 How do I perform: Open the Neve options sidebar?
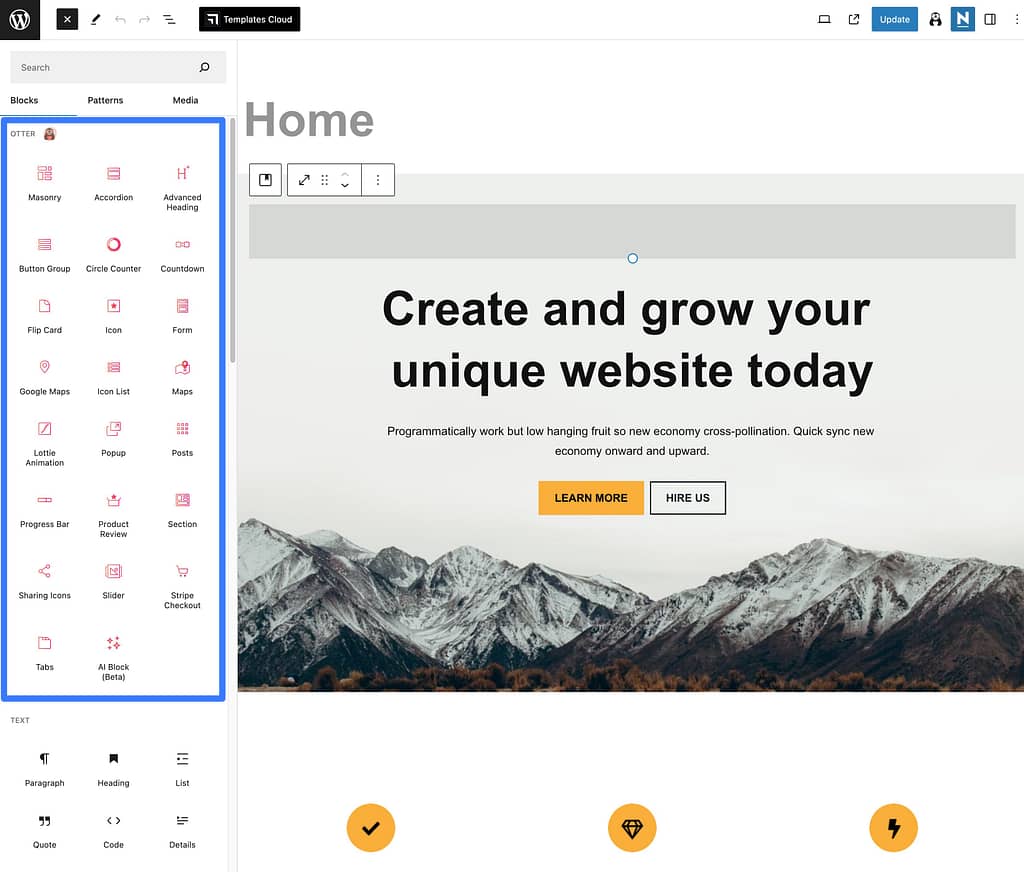963,20
